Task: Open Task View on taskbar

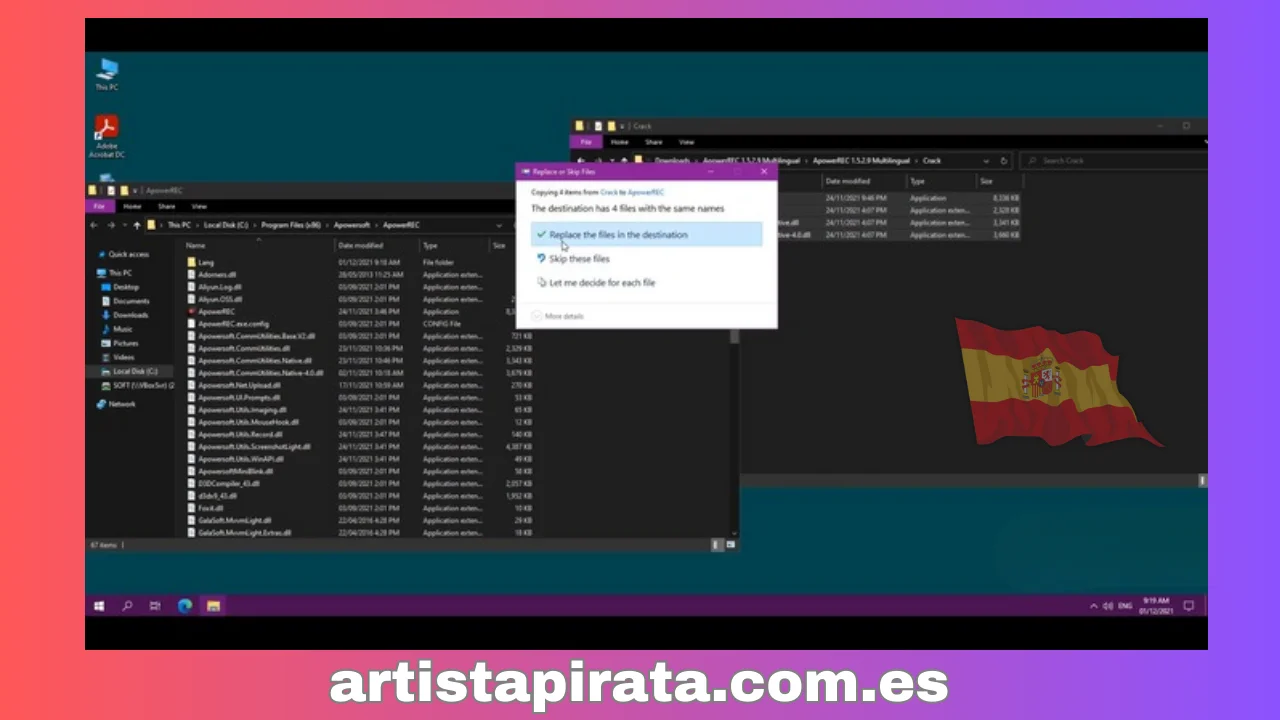Action: click(155, 606)
